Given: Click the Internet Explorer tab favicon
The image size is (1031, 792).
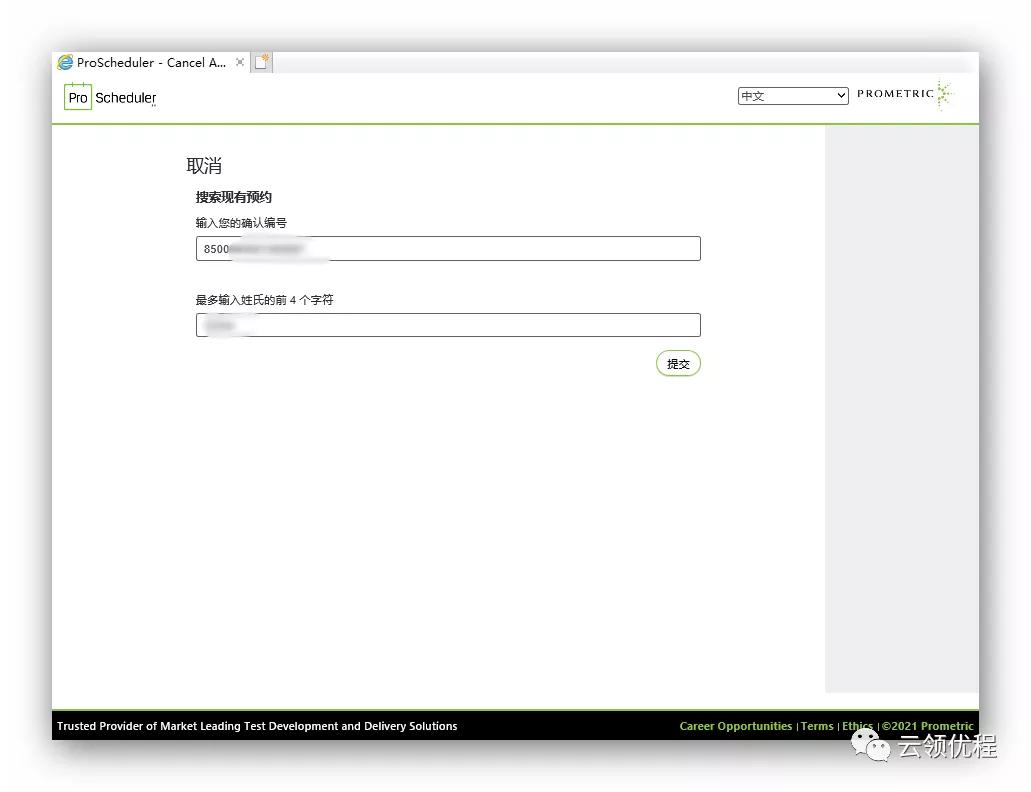Looking at the screenshot, I should 65,62.
